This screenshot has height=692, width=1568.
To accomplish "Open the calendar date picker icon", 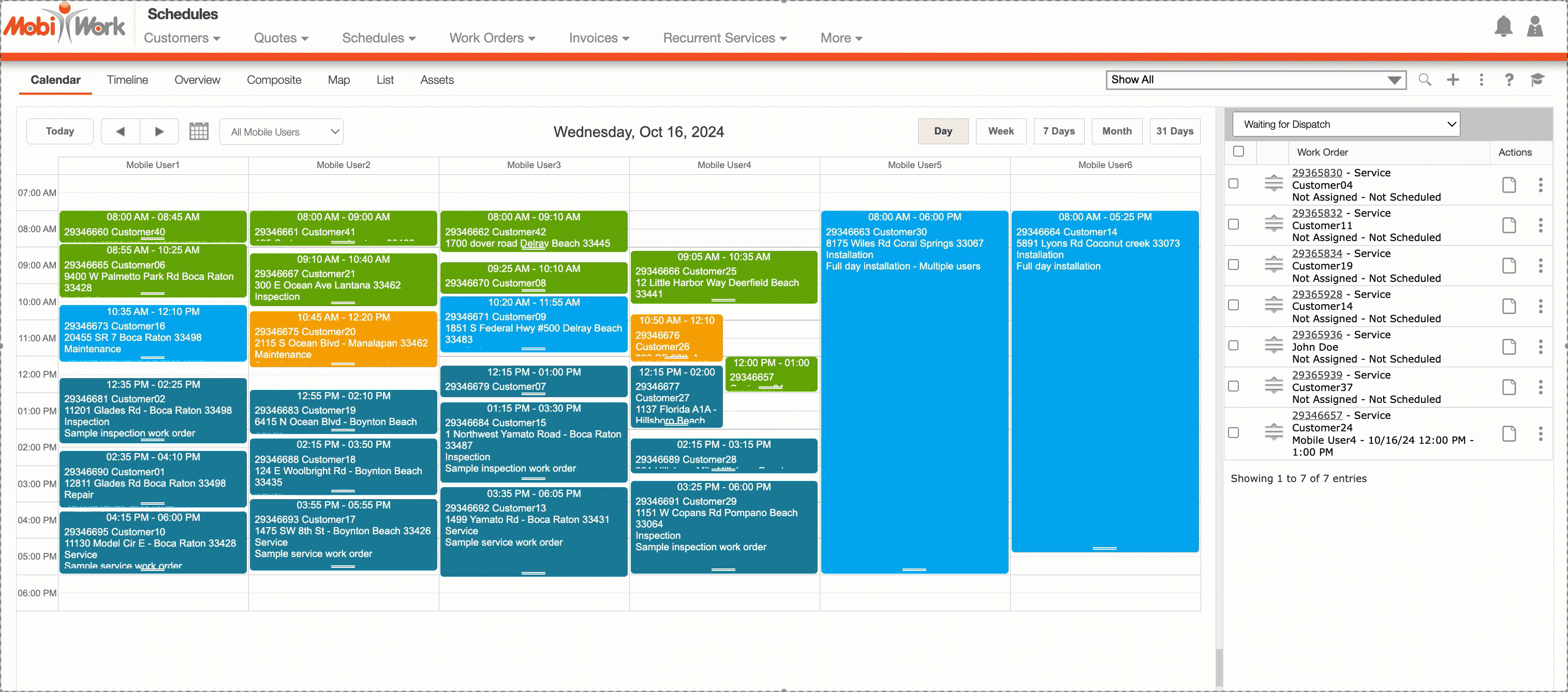I will 198,131.
